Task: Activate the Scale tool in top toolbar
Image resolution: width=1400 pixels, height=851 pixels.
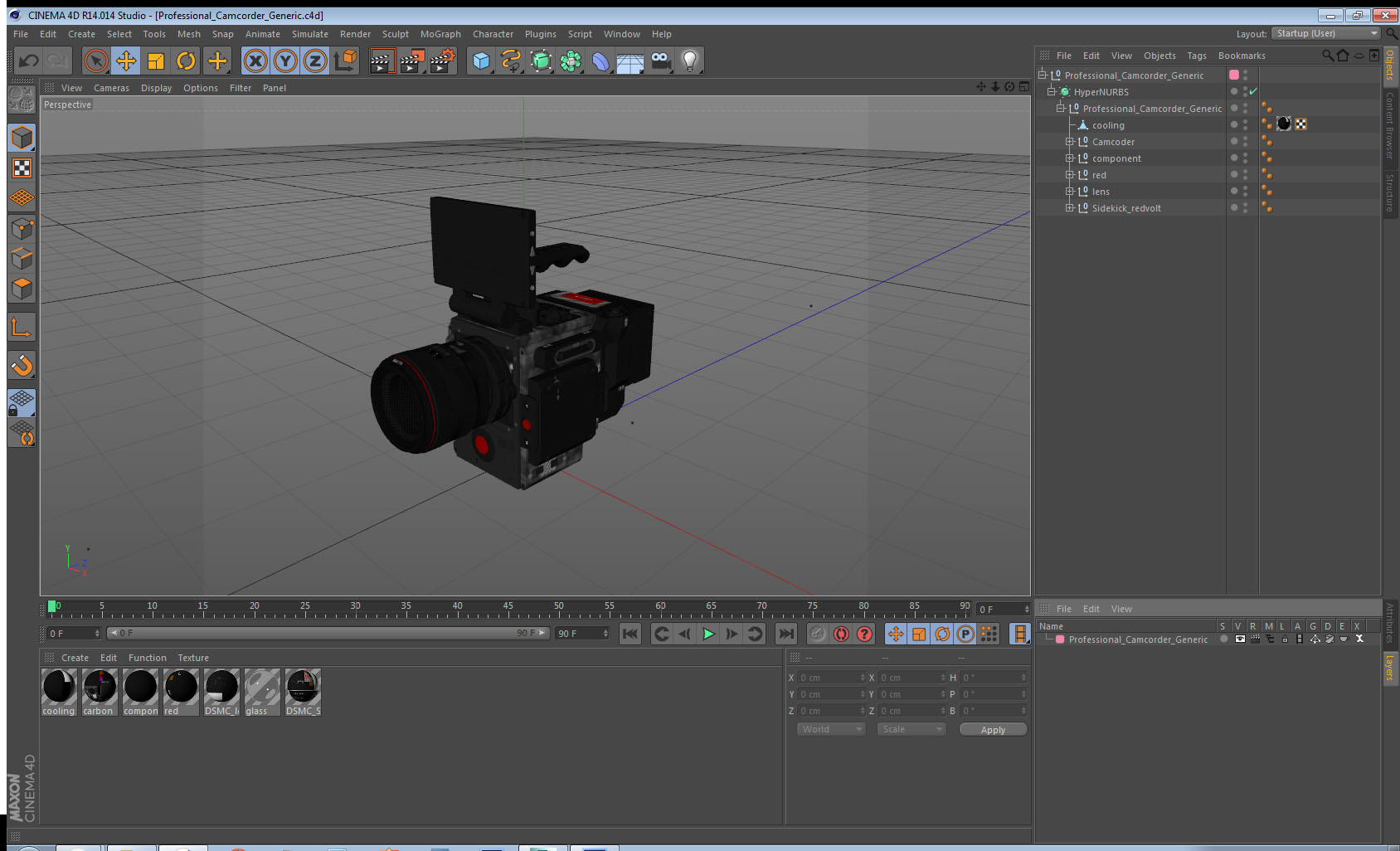Action: tap(156, 61)
